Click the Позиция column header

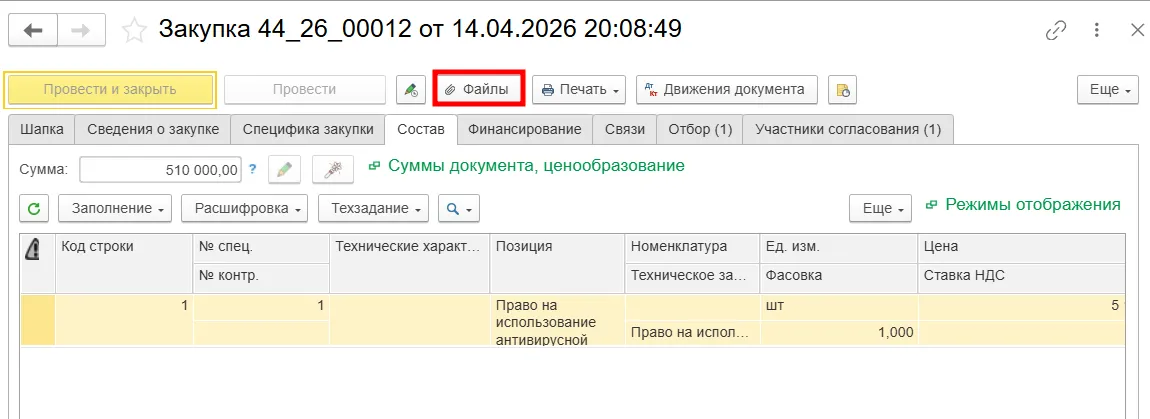click(557, 263)
